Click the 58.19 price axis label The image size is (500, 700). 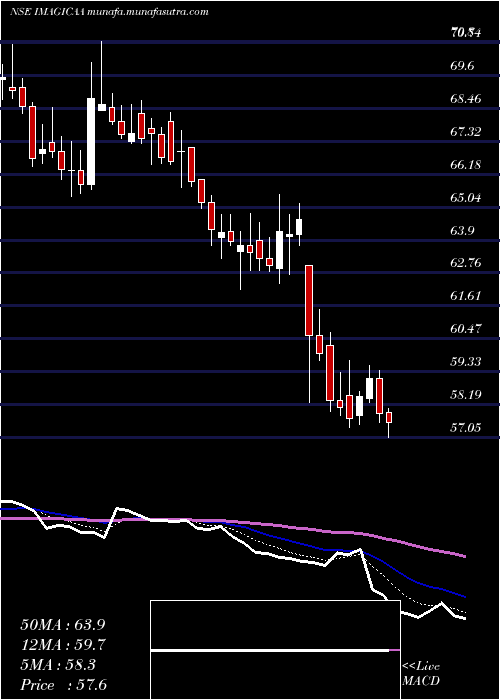click(466, 394)
